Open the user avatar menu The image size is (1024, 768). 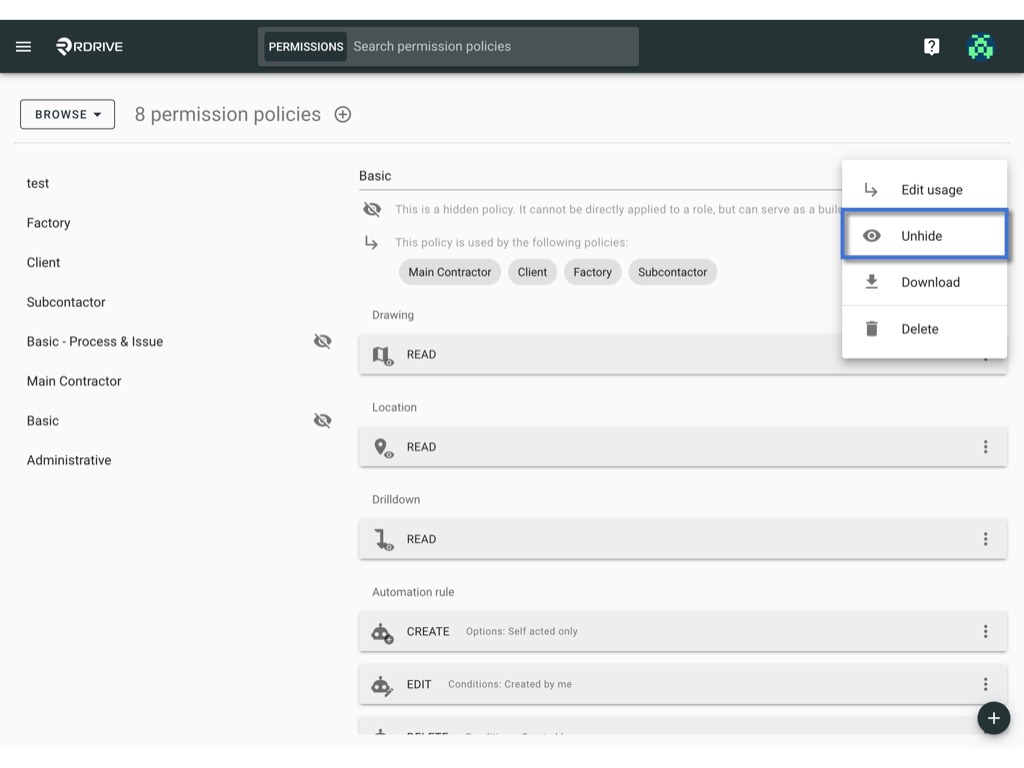click(x=980, y=46)
